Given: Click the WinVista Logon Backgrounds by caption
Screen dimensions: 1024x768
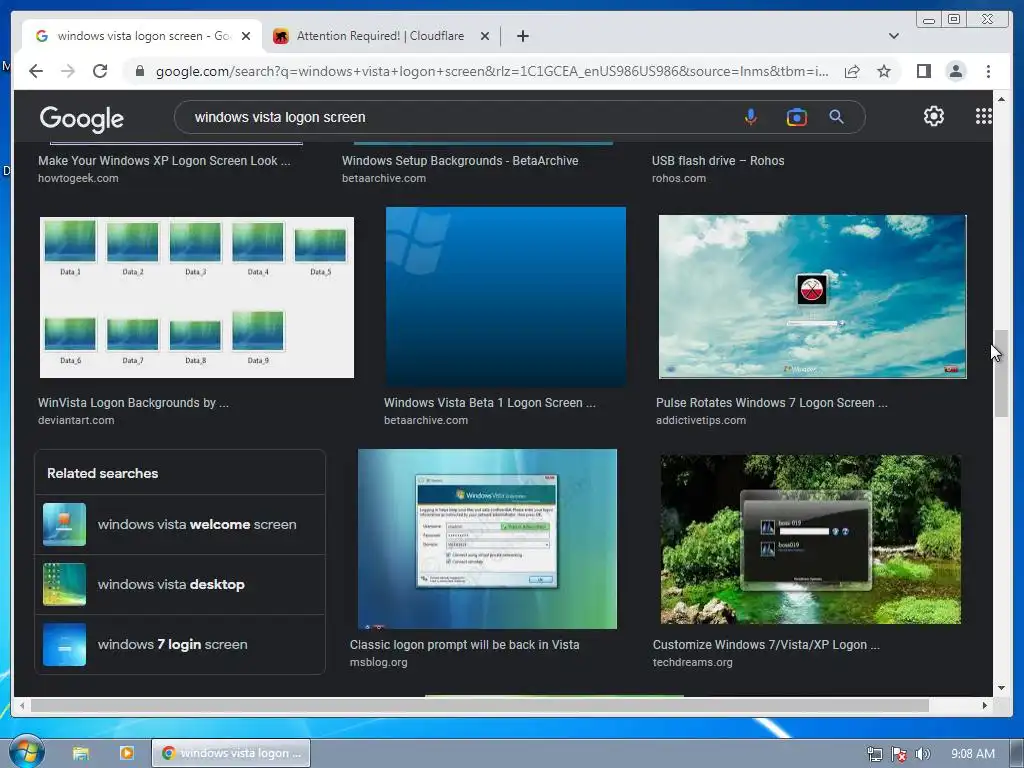Looking at the screenshot, I should pyautogui.click(x=133, y=403).
